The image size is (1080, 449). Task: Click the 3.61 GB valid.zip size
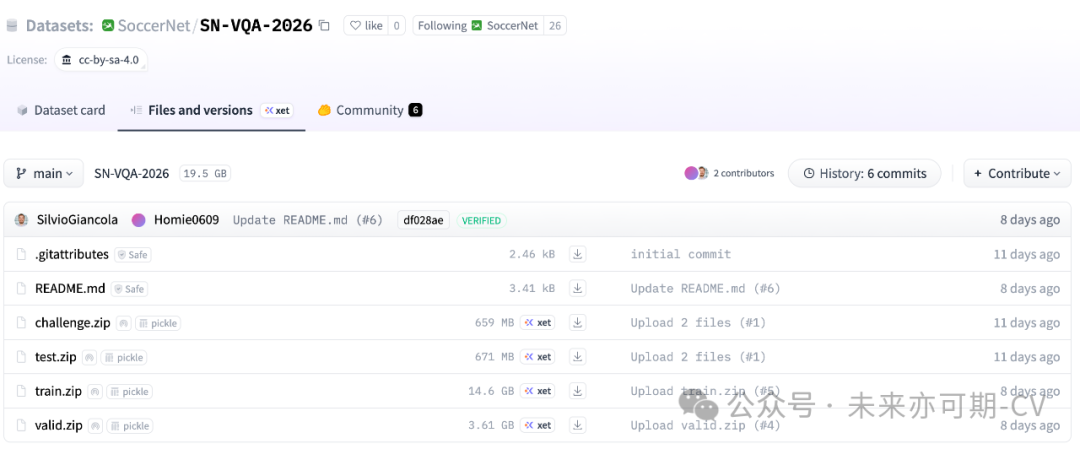click(491, 426)
